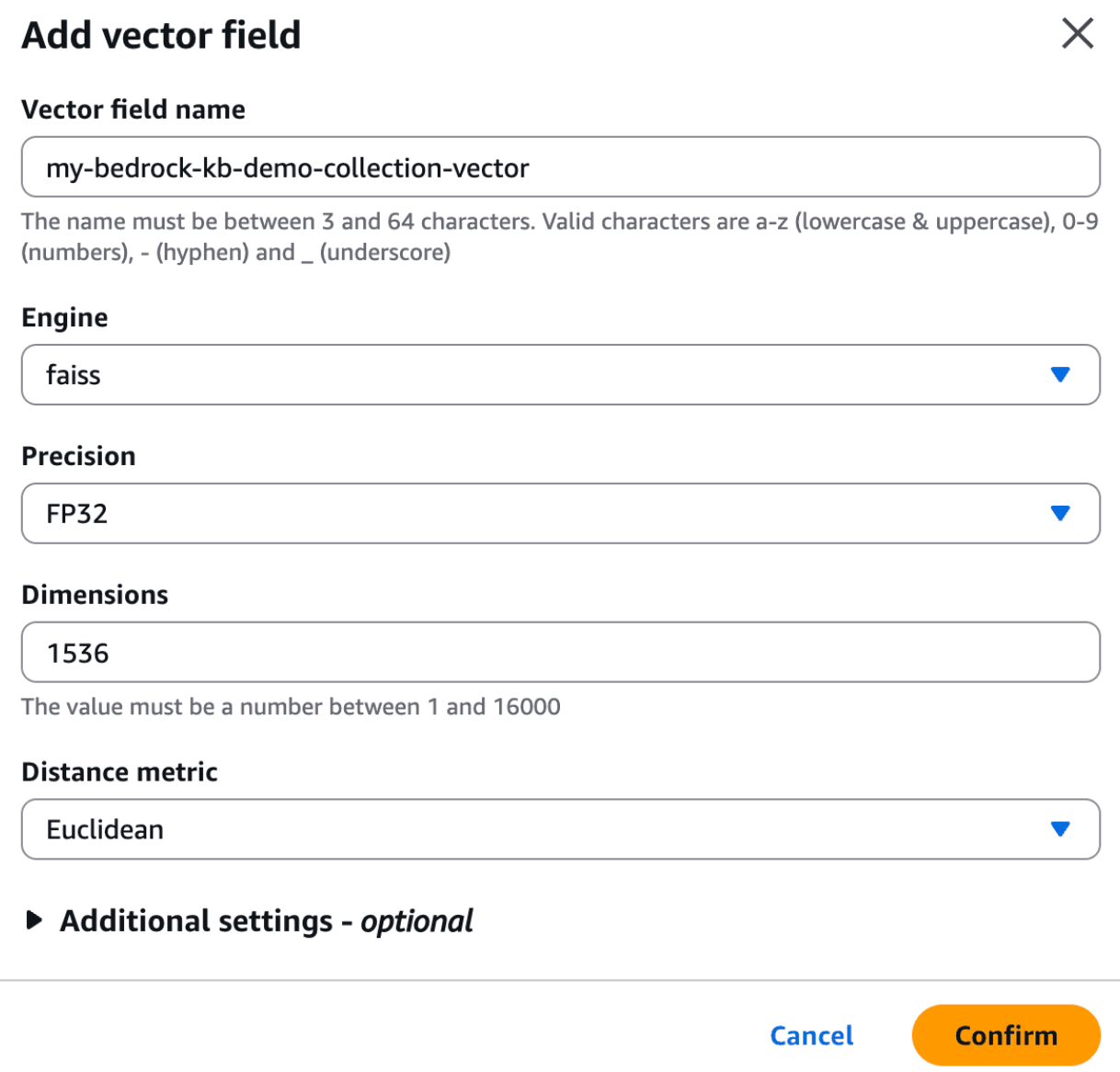This screenshot has width=1120, height=1072.
Task: Click the Additional settings disclosure triangle
Action: point(33,920)
